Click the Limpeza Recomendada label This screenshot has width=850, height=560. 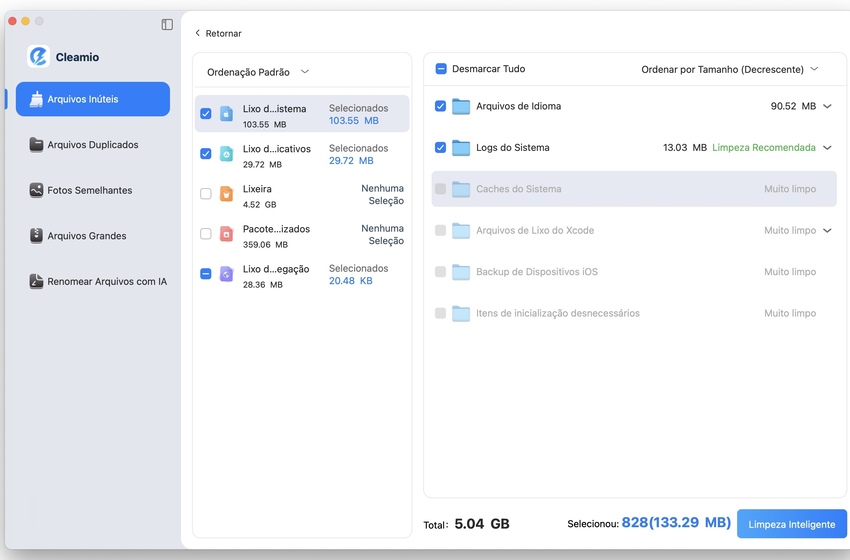click(764, 147)
